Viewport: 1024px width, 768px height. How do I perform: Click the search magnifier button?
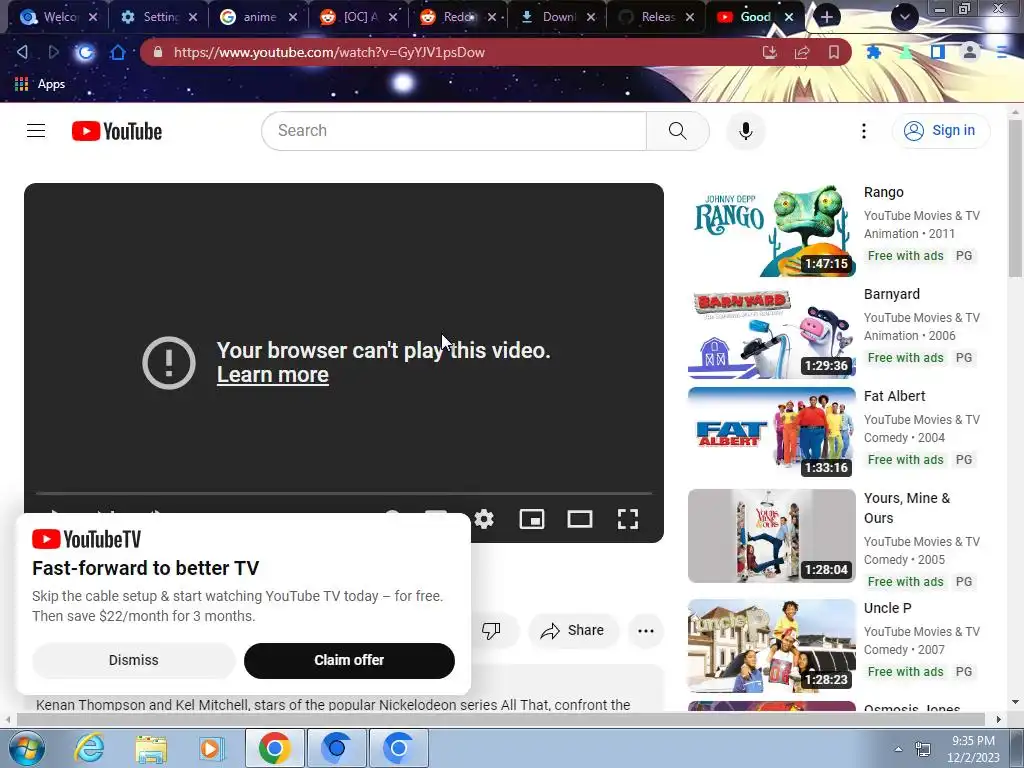coord(677,131)
